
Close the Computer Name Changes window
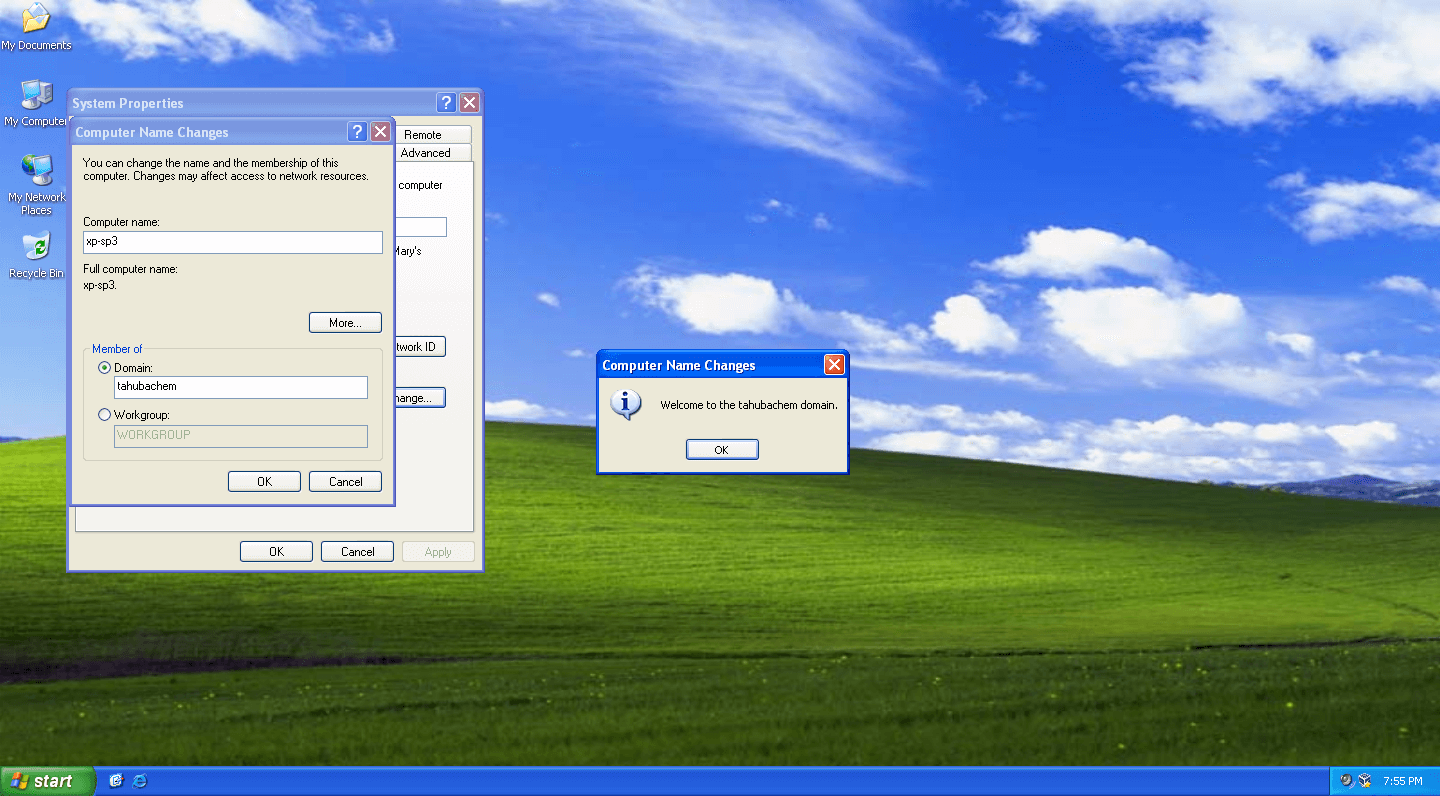tap(380, 132)
